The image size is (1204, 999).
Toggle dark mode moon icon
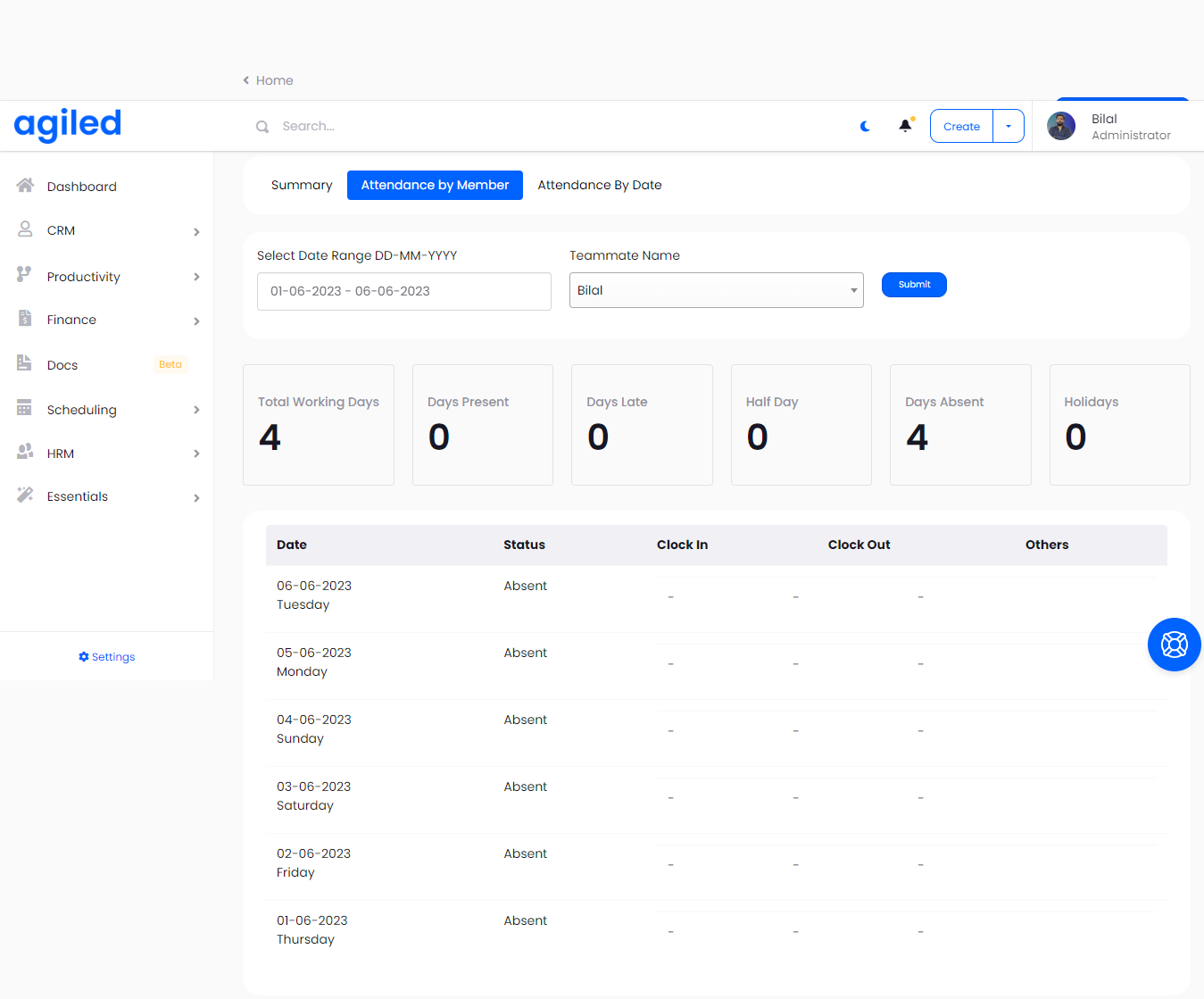tap(865, 126)
